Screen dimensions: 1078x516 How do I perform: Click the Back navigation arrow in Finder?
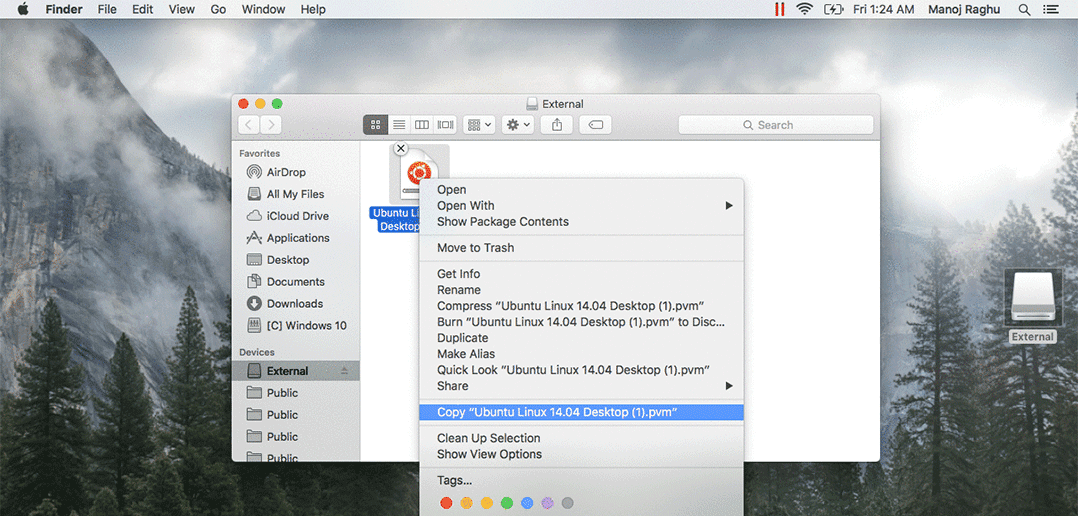click(x=249, y=124)
